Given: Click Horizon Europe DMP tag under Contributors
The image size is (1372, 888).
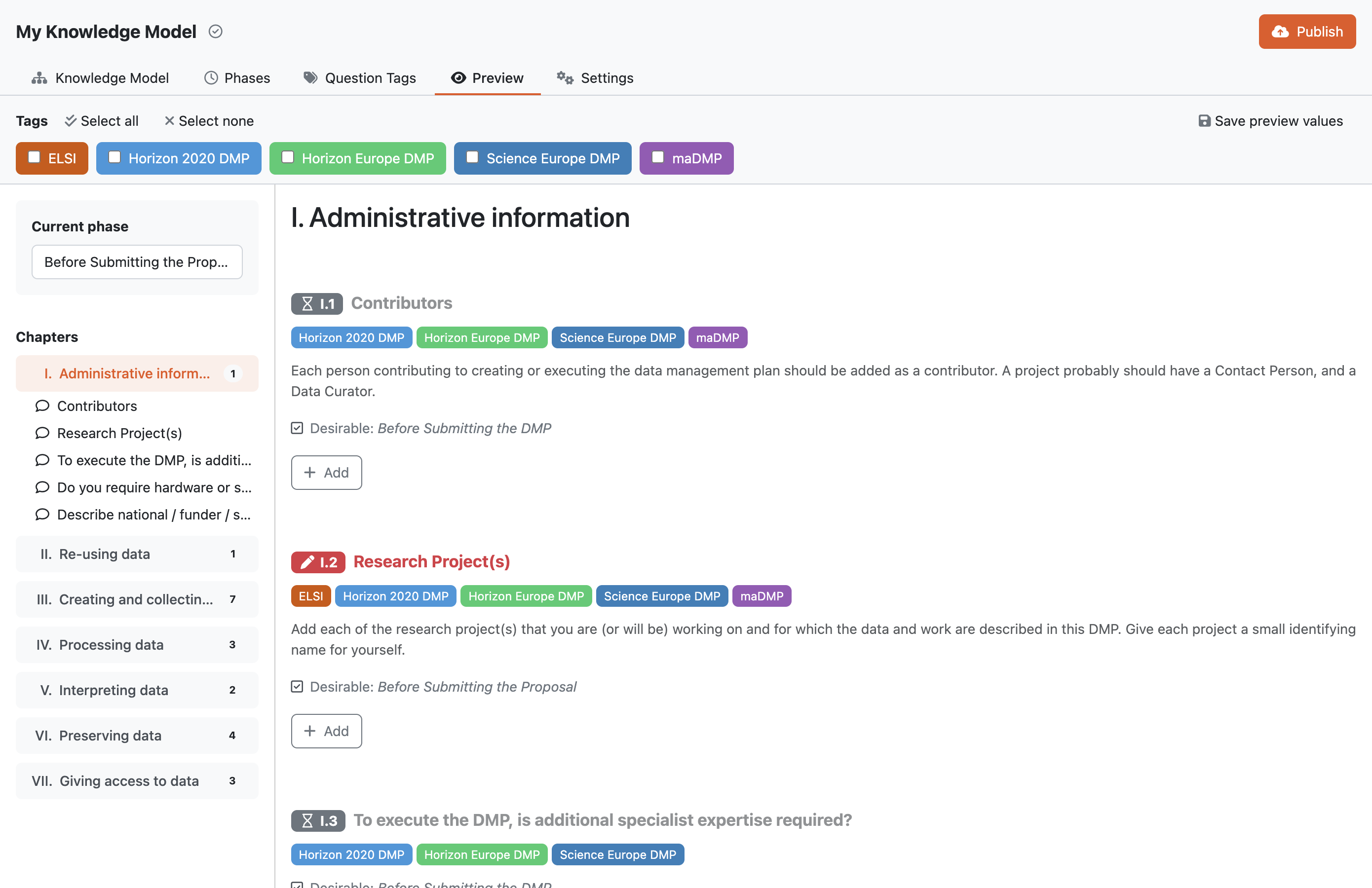Looking at the screenshot, I should [482, 337].
